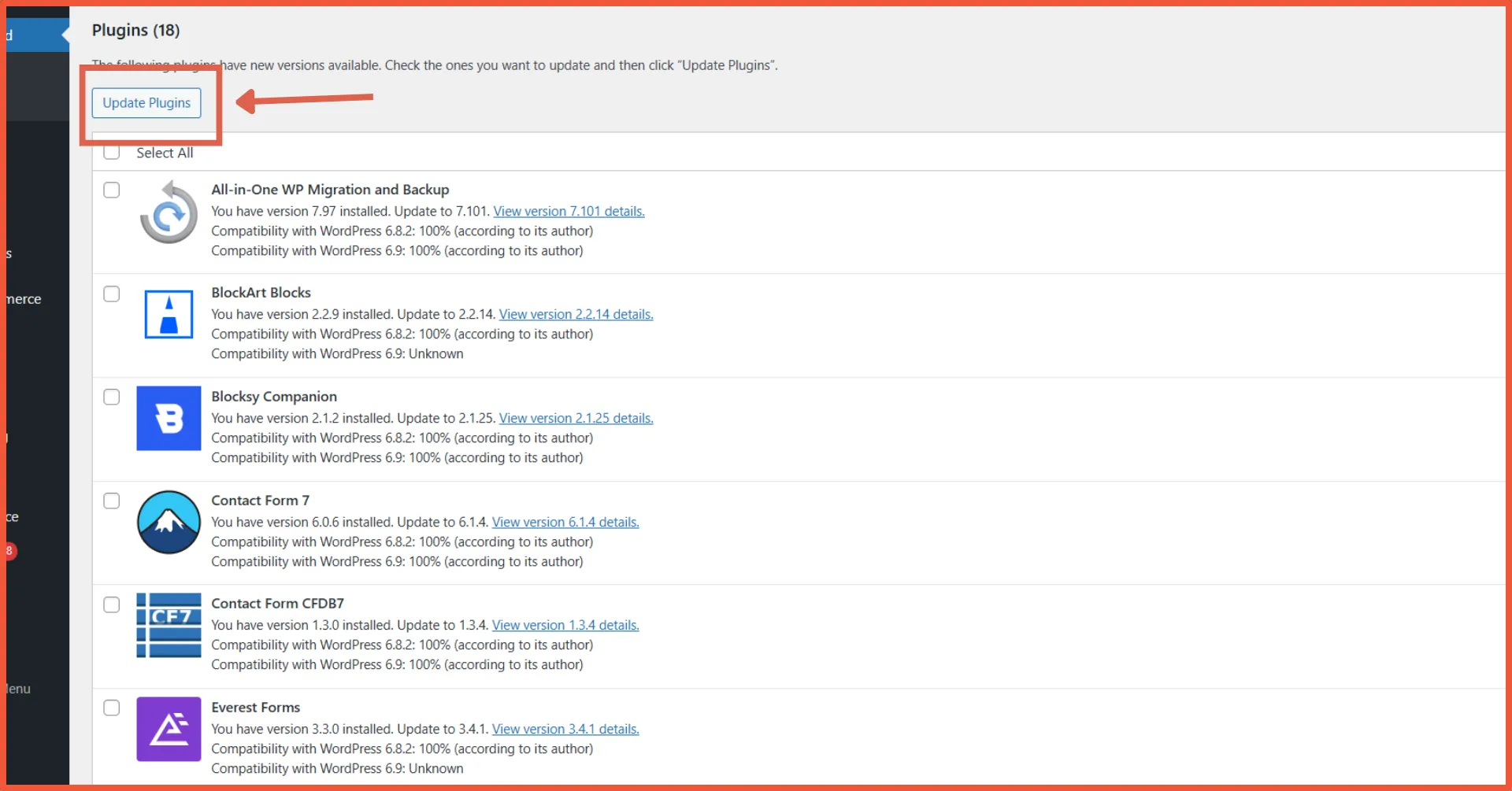Click the Blocksy Companion B icon
This screenshot has height=791, width=1512.
click(x=168, y=419)
